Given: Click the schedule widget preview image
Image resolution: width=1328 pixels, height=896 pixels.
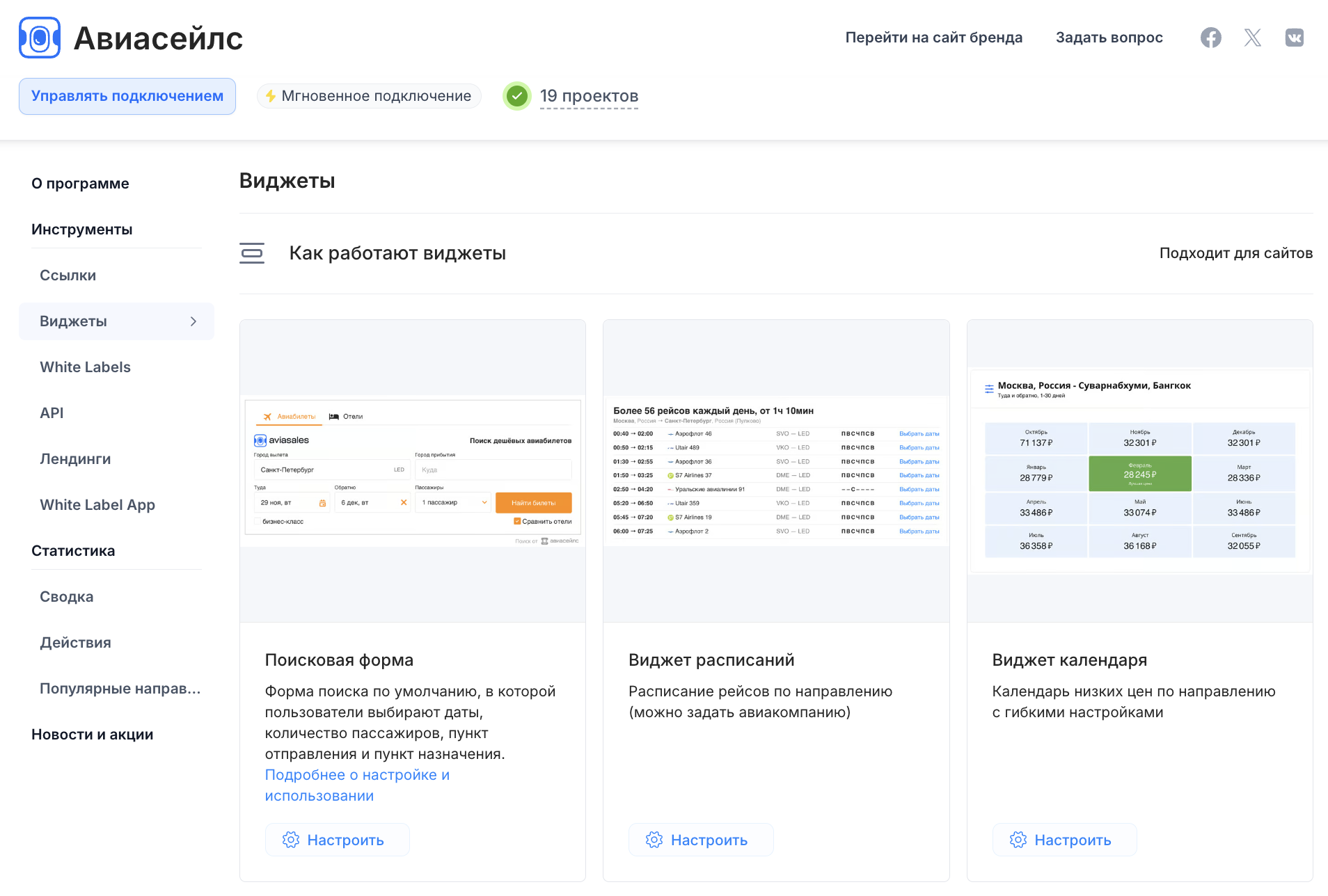Looking at the screenshot, I should [x=776, y=471].
